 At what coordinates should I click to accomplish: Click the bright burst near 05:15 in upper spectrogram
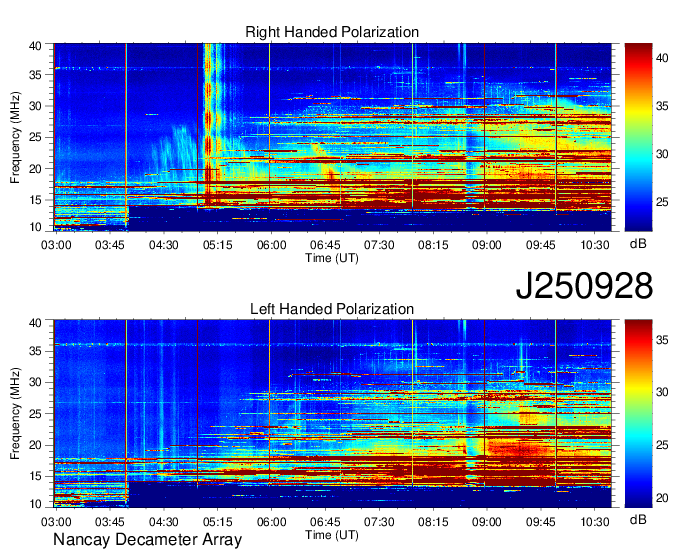pos(210,120)
